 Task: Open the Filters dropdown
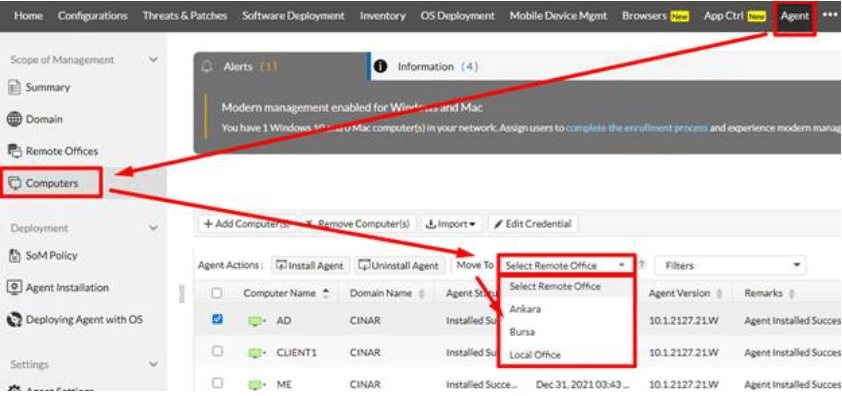click(x=730, y=265)
